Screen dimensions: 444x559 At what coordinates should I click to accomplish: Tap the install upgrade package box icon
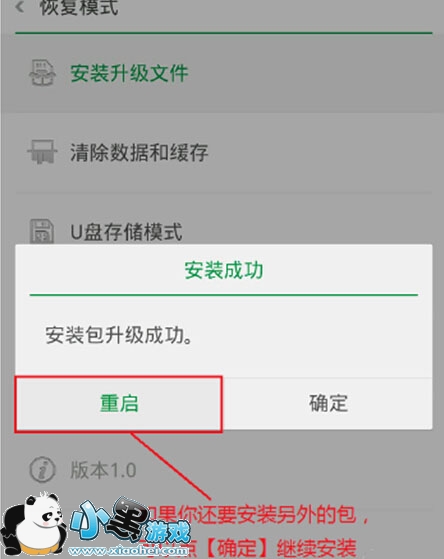point(42,73)
